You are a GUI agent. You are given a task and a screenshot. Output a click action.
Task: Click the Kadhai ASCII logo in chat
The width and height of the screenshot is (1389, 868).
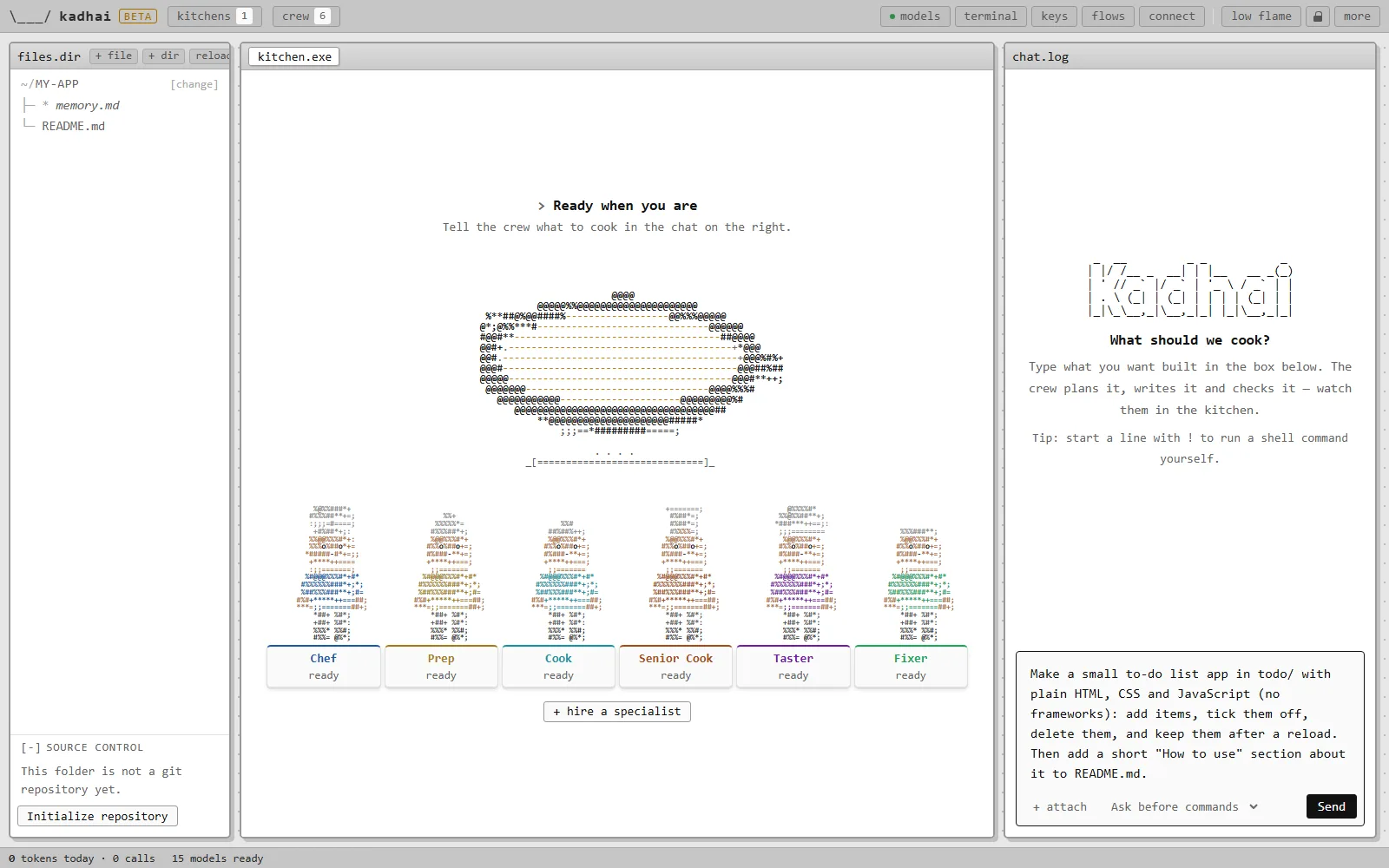click(1190, 289)
